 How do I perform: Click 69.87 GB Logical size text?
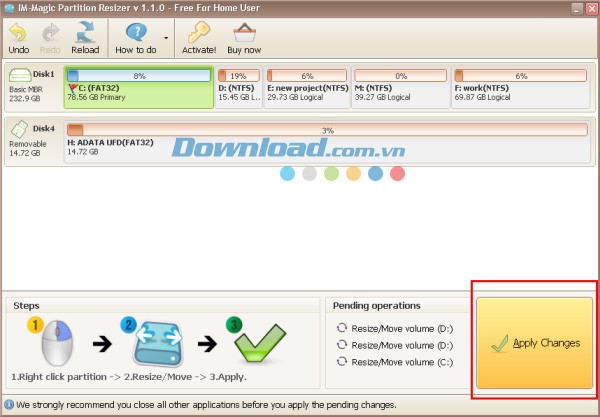[483, 97]
